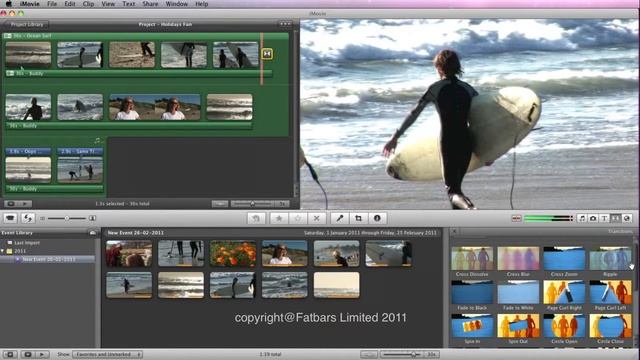640x360 pixels.
Task: Play selected event from beginning at bottom
Action: pos(42,354)
